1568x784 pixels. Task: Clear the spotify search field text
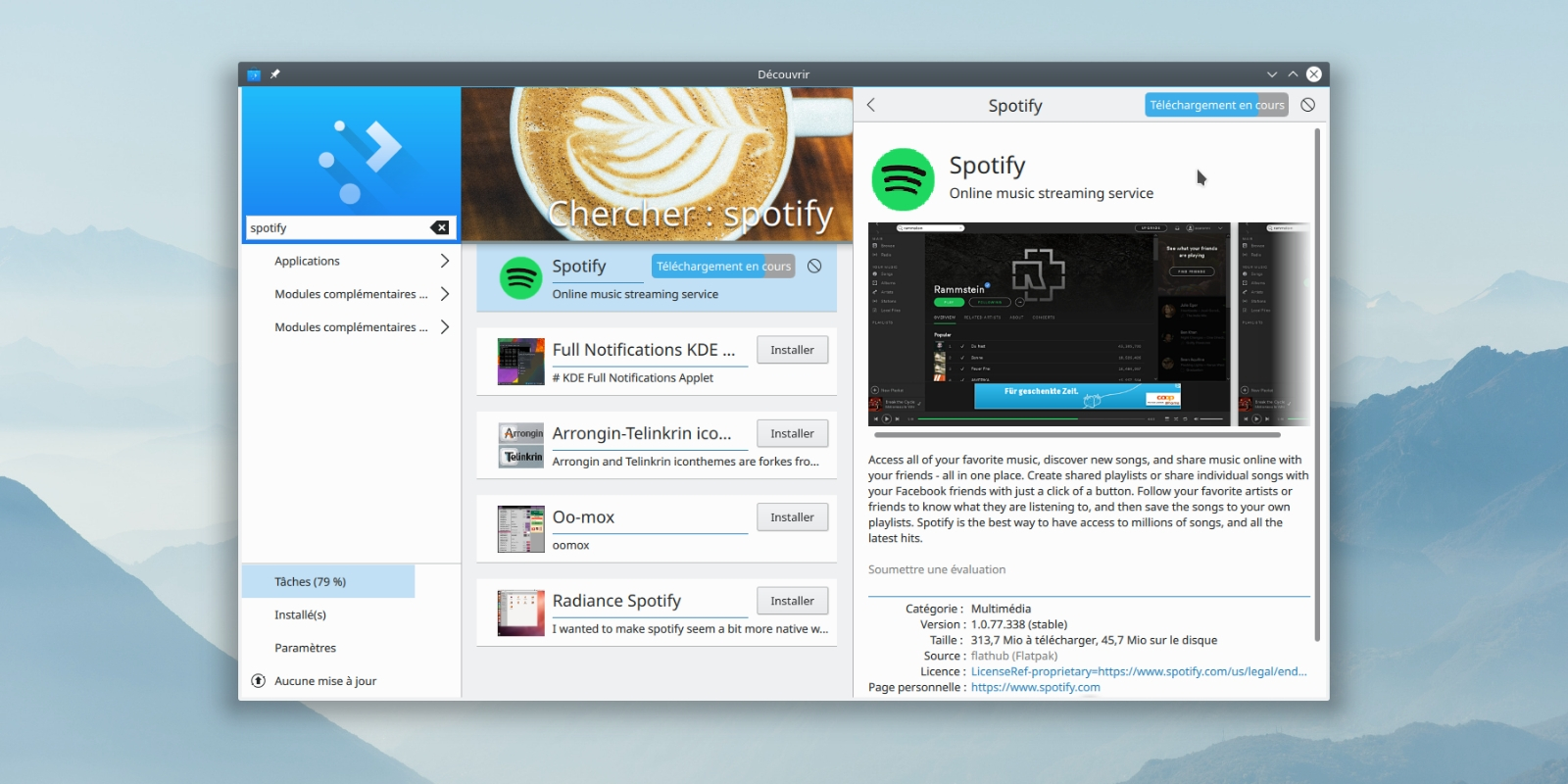pos(440,227)
